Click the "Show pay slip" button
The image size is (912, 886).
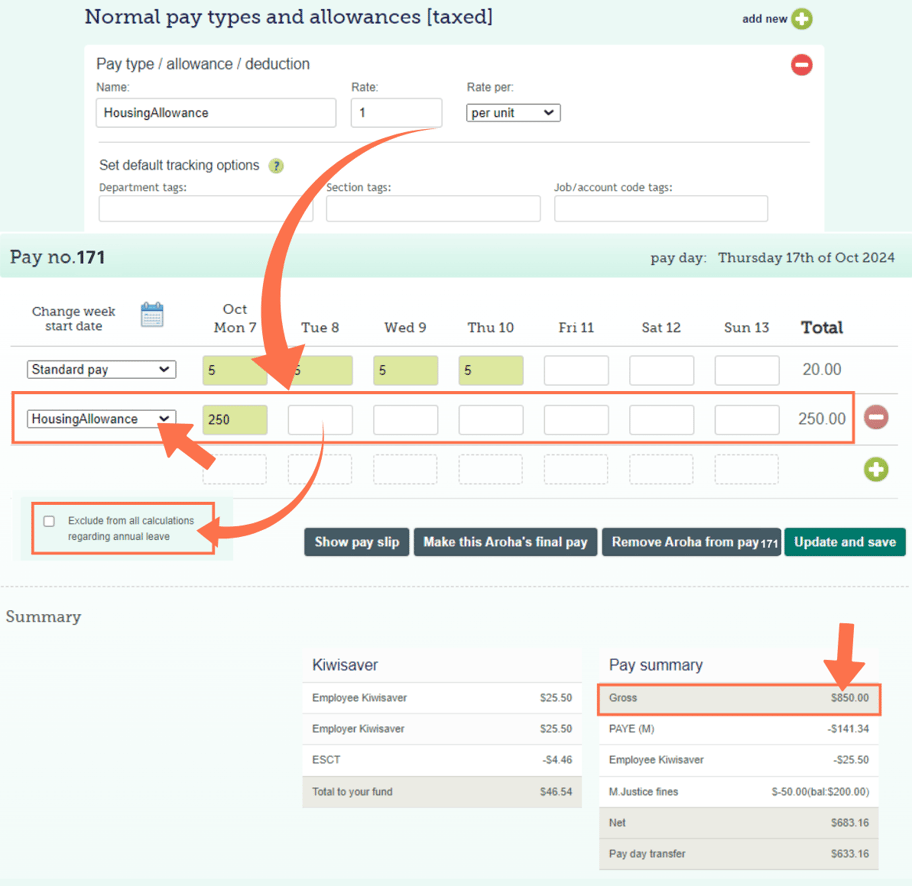pos(356,542)
